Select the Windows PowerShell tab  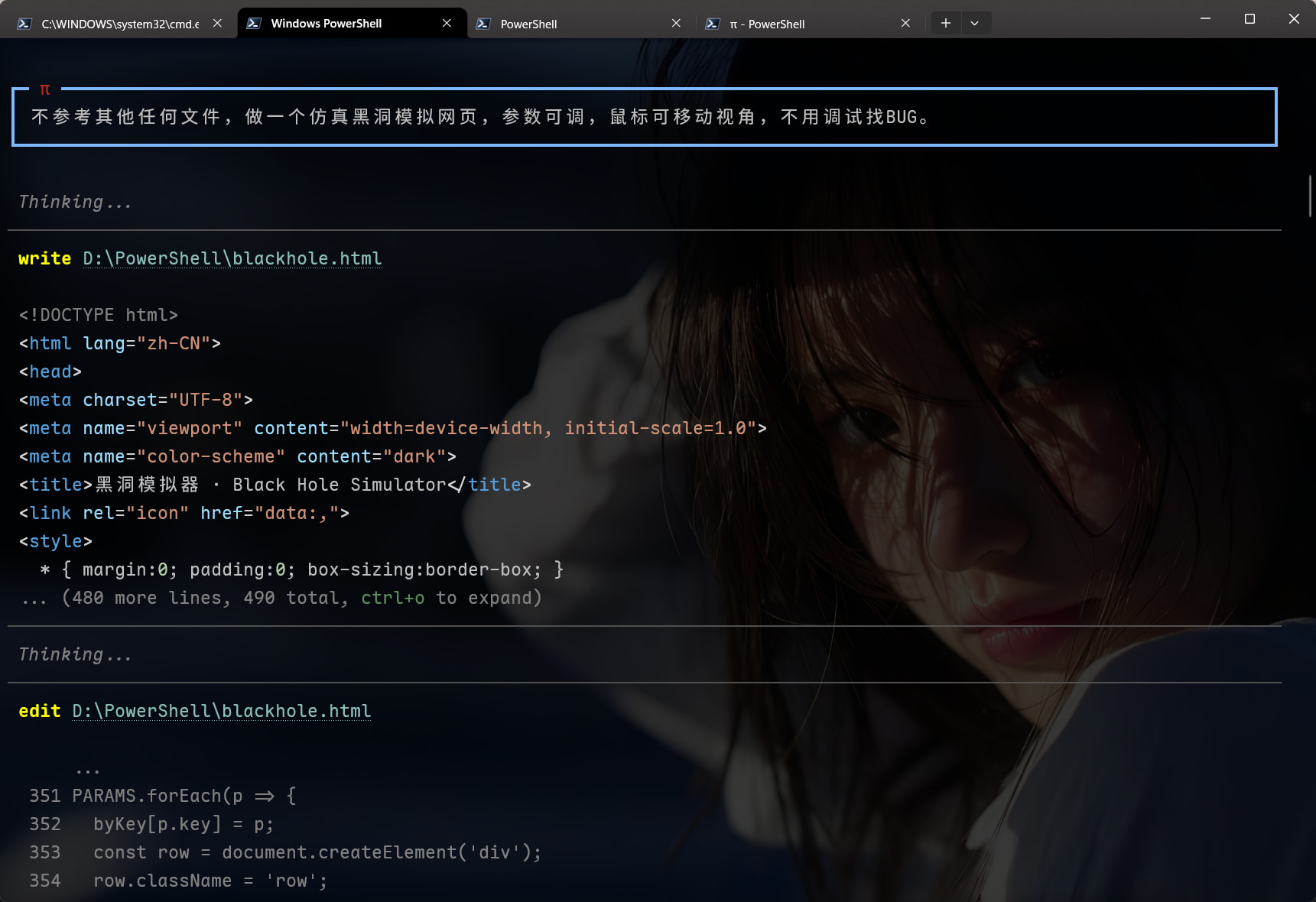(x=352, y=24)
